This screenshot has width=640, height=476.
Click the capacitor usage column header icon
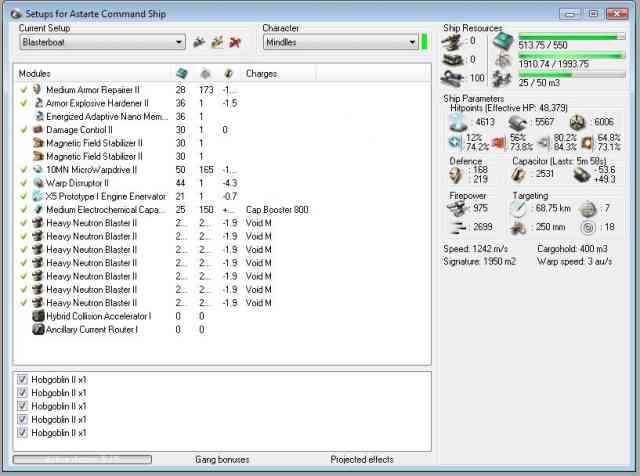(229, 74)
